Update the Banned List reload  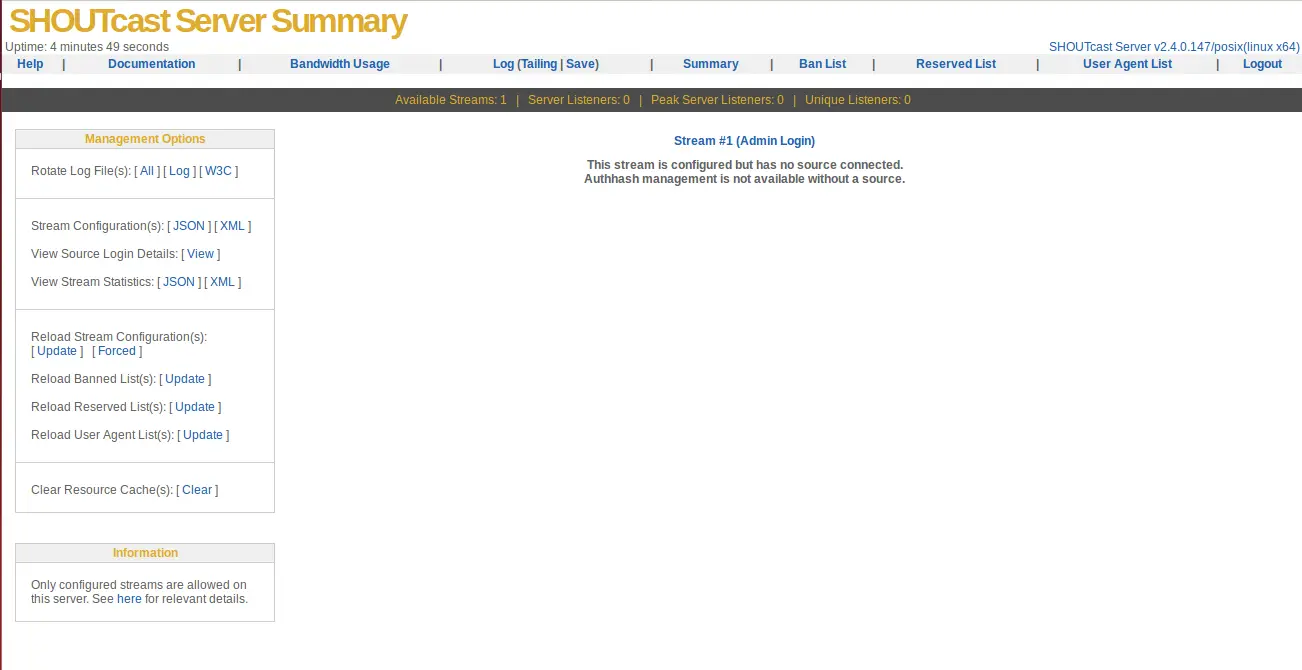185,379
